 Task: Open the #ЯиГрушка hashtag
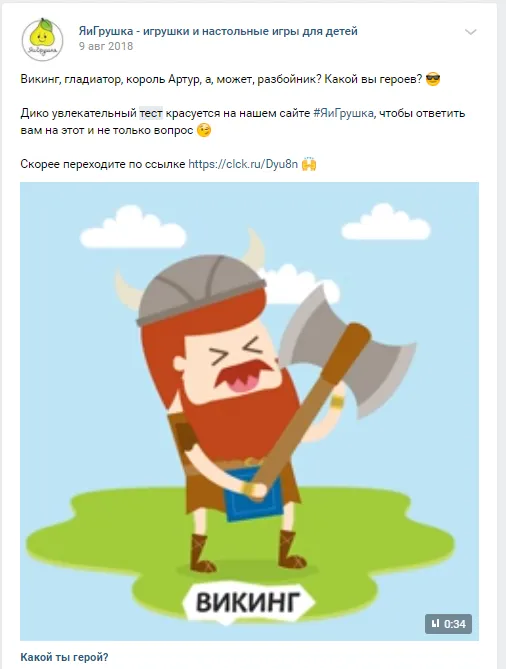pyautogui.click(x=343, y=113)
